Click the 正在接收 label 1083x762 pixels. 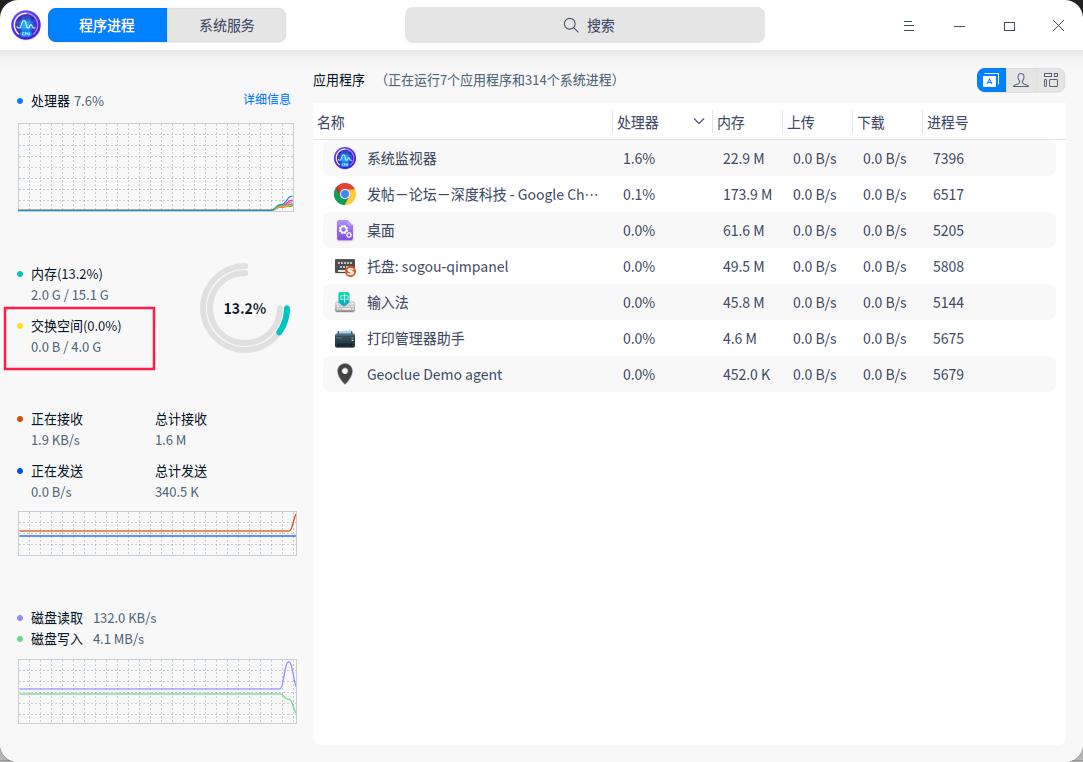click(57, 419)
